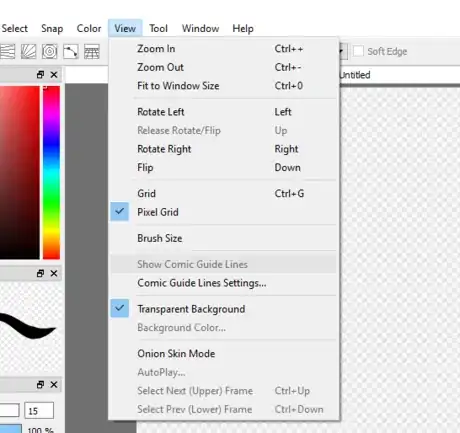The image size is (460, 433).
Task: Enable Onion Skin Mode
Action: (223, 354)
